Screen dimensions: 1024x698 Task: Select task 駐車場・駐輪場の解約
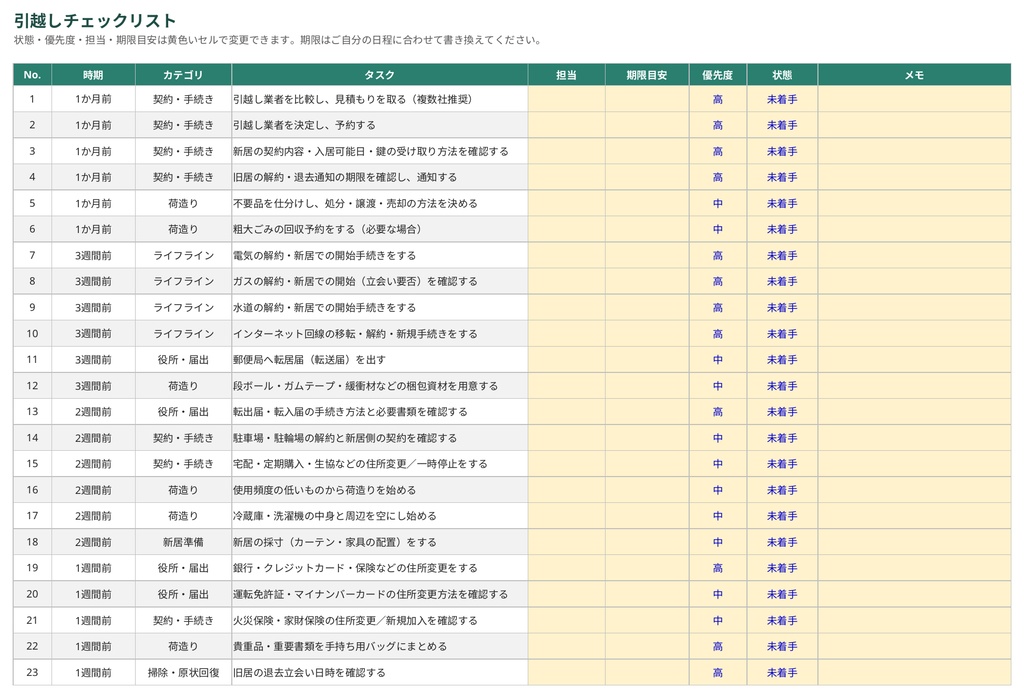click(x=379, y=438)
